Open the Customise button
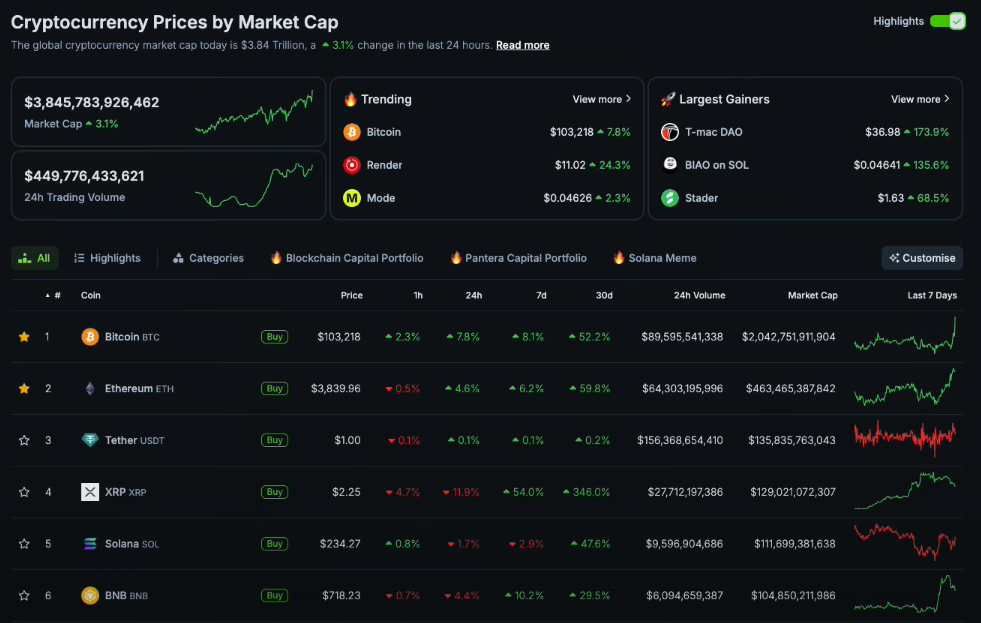Viewport: 981px width, 623px height. (922, 258)
